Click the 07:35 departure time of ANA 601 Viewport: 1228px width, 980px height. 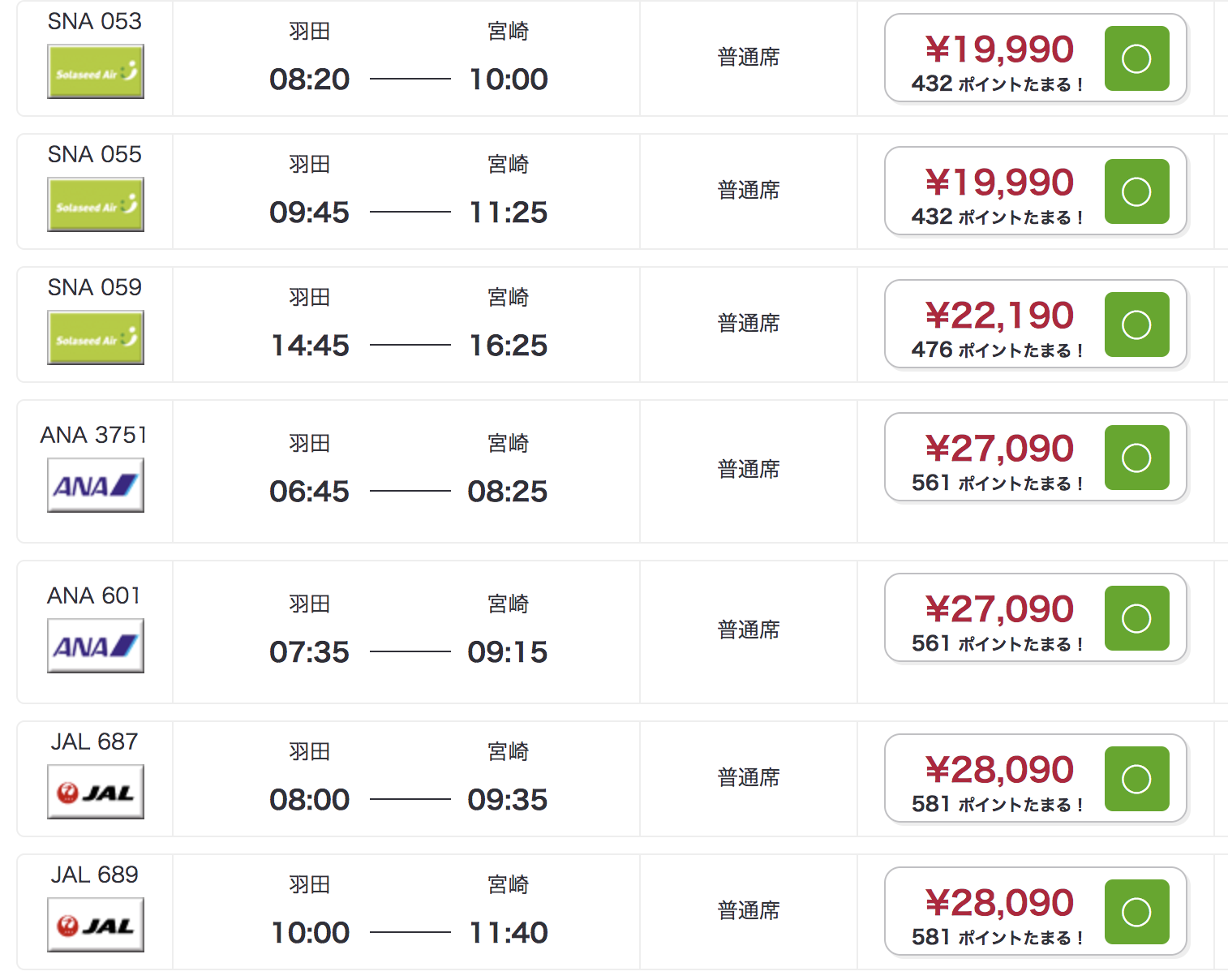tap(309, 652)
